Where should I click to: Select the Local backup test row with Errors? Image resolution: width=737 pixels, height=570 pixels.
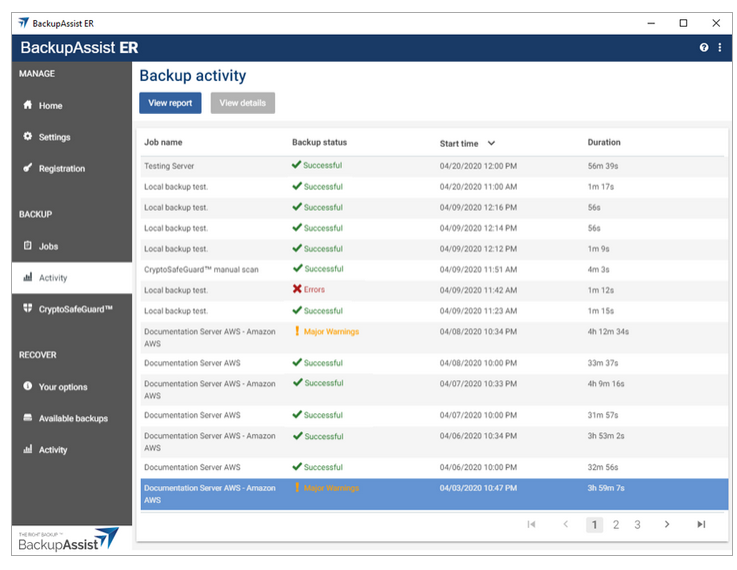176,290
